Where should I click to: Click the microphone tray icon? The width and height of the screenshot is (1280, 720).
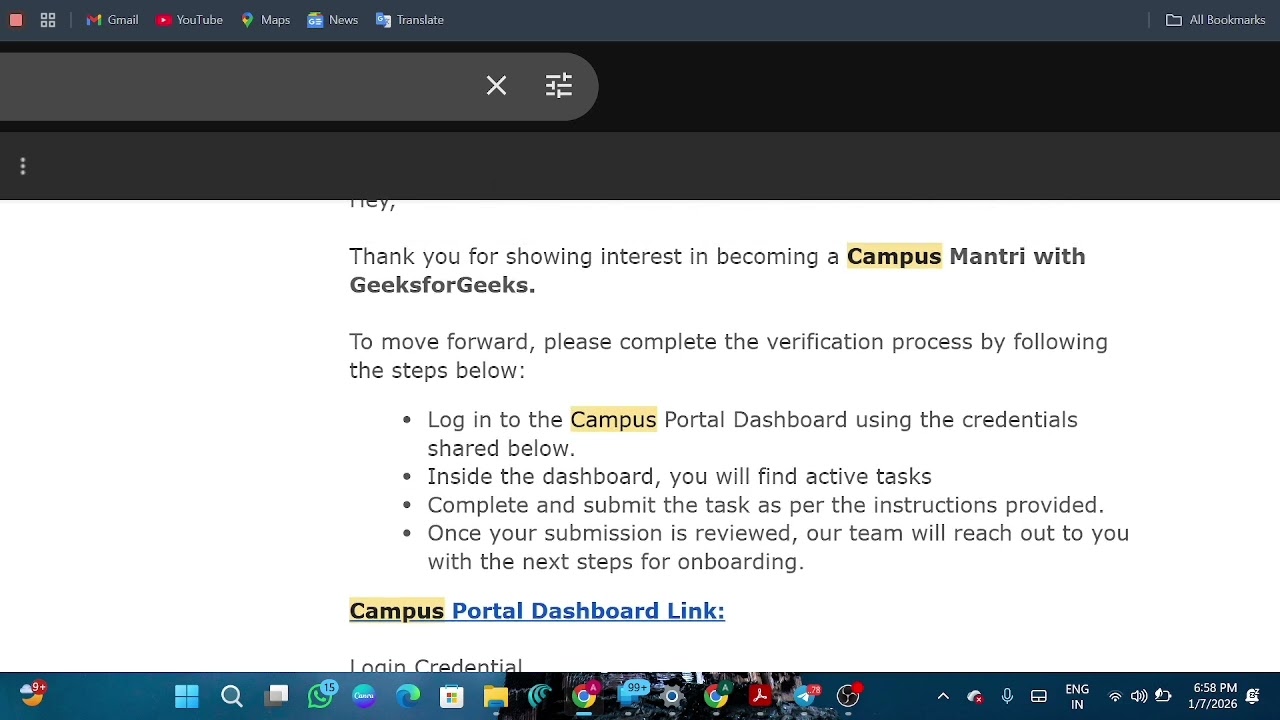(1007, 696)
